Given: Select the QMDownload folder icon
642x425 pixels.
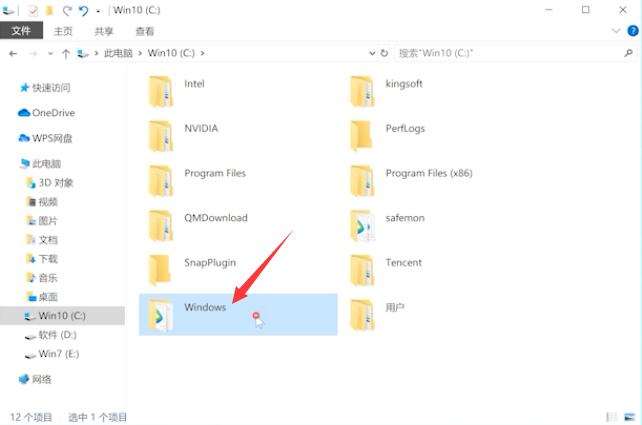Looking at the screenshot, I should tap(160, 225).
